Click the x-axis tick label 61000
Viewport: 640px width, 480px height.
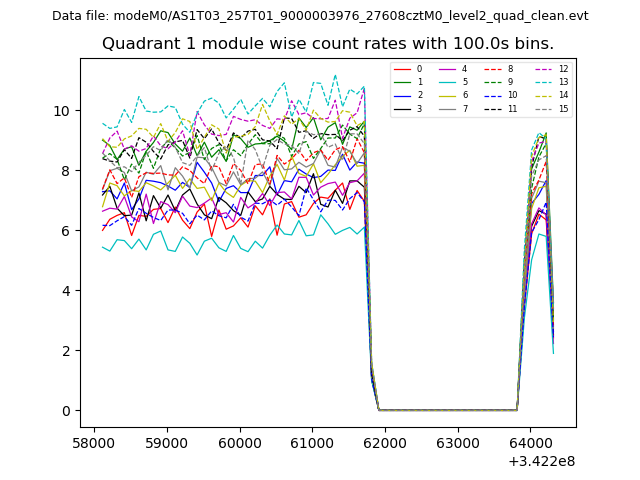[x=311, y=443]
